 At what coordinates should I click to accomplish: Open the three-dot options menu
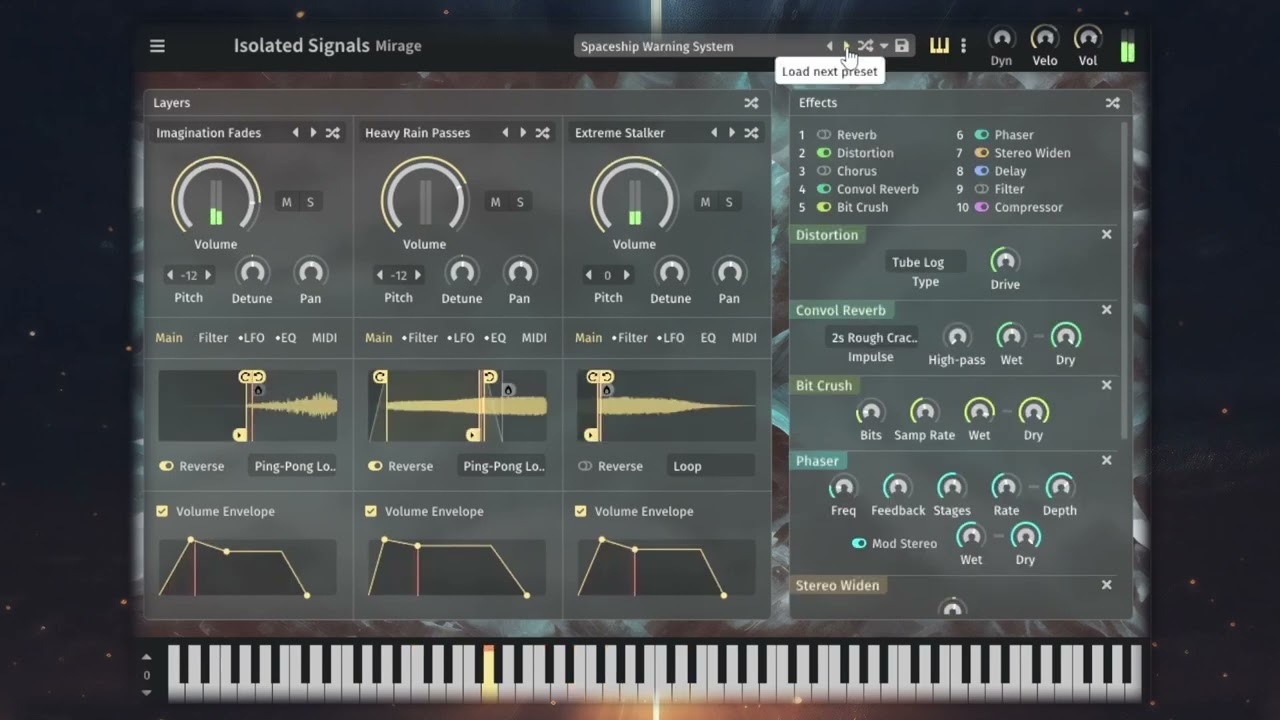coord(963,46)
